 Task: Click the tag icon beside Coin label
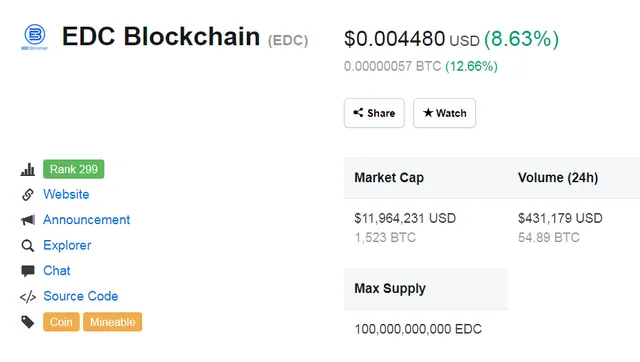tap(28, 322)
